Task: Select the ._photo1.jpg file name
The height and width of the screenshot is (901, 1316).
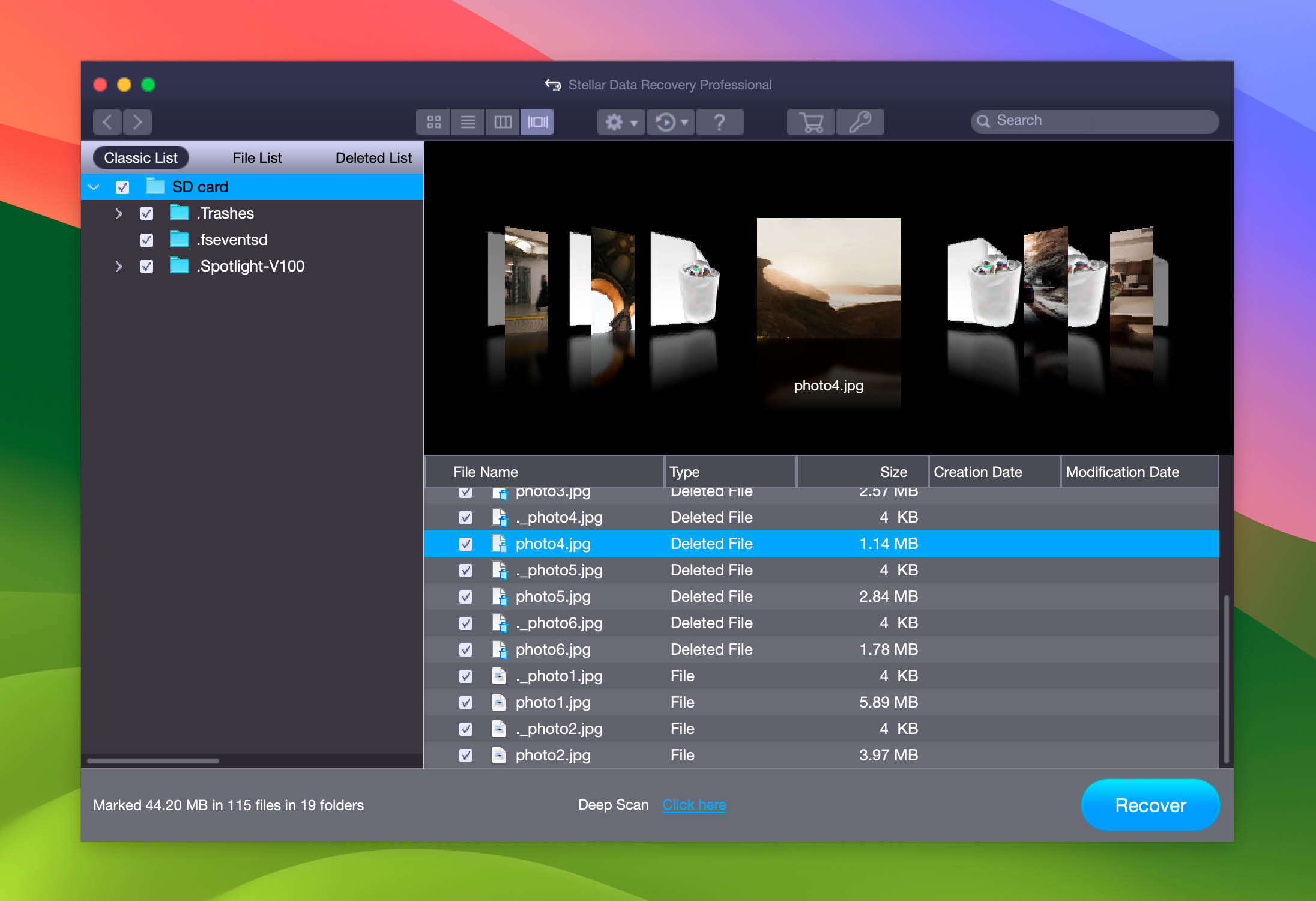Action: click(x=559, y=676)
